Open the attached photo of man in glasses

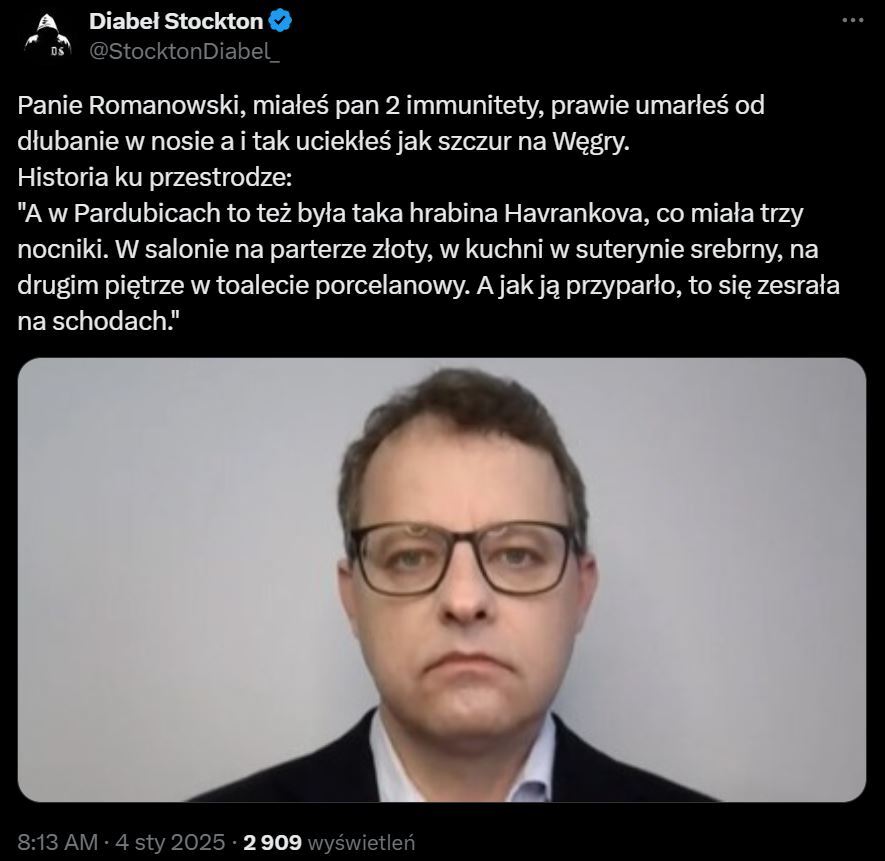point(442,579)
